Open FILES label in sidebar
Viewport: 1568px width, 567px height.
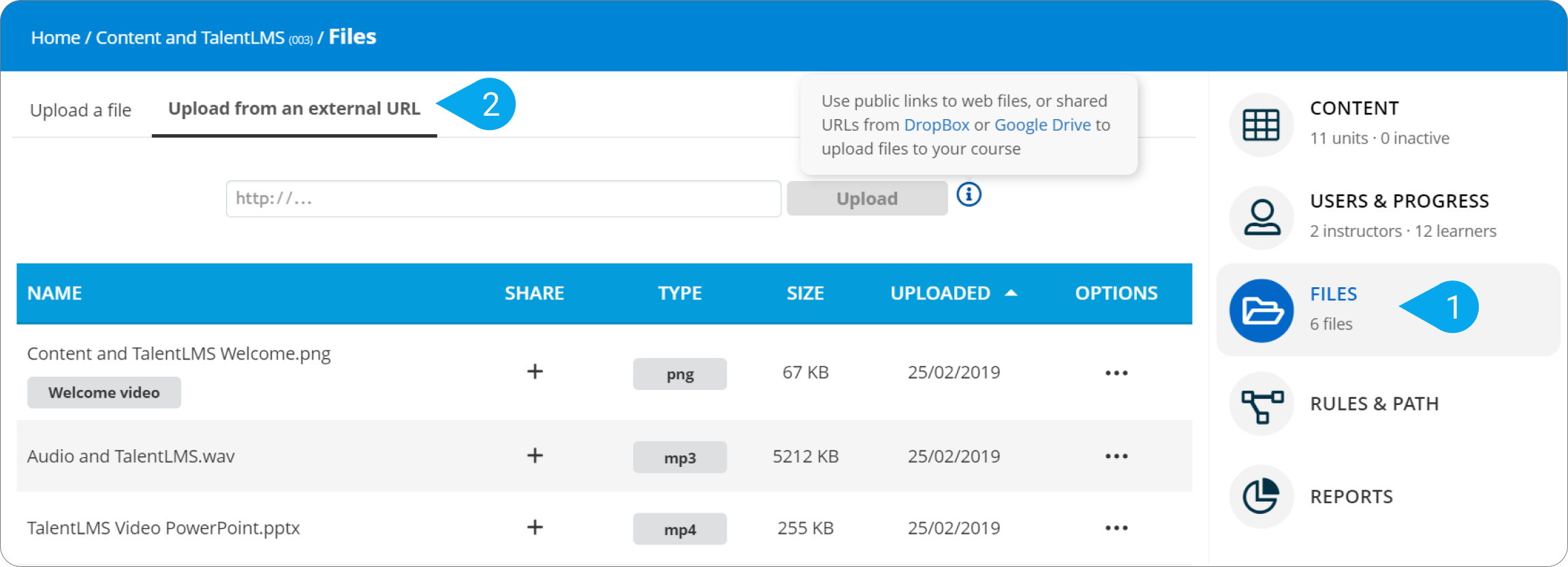pyautogui.click(x=1334, y=294)
